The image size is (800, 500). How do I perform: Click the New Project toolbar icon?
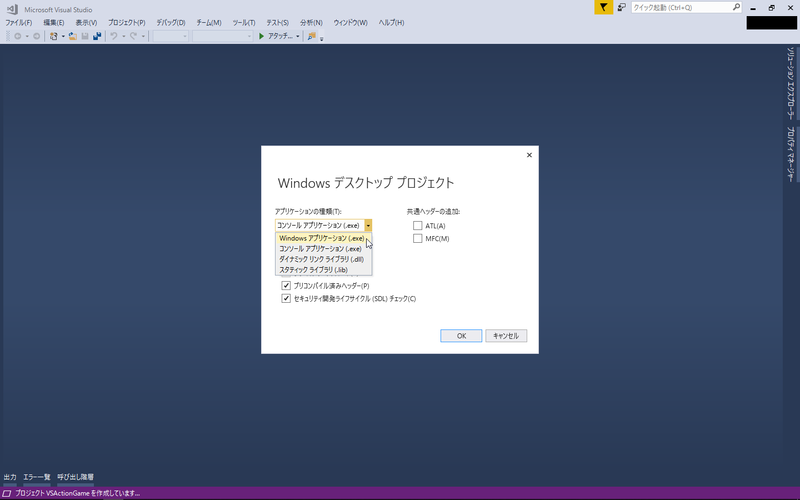tap(54, 36)
